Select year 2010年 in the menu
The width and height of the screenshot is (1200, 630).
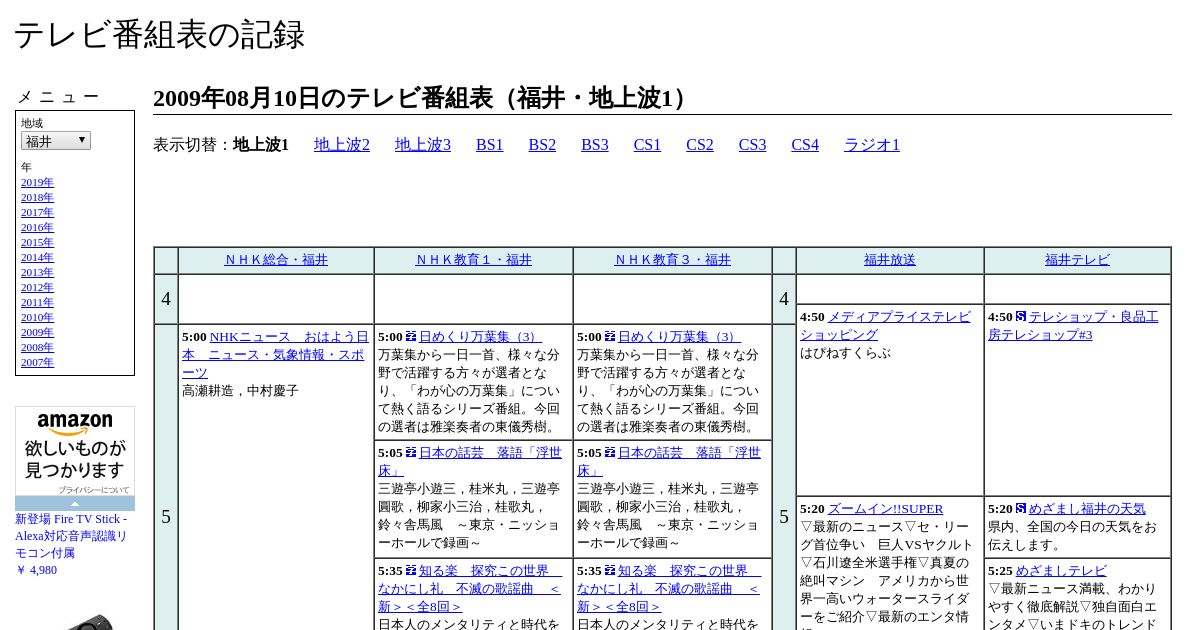37,318
